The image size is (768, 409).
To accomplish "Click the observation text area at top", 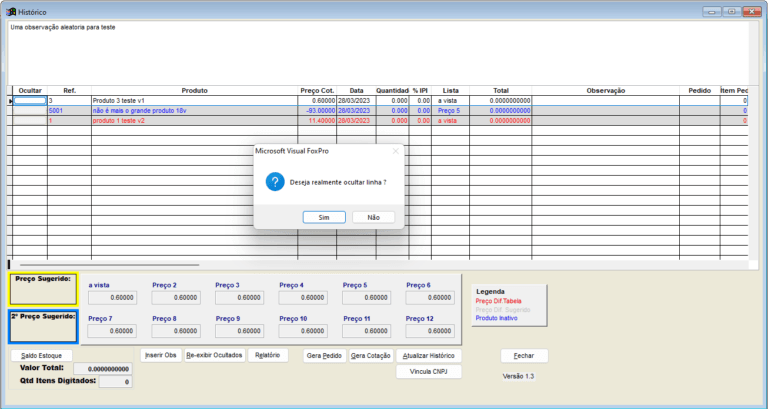I will pos(378,53).
